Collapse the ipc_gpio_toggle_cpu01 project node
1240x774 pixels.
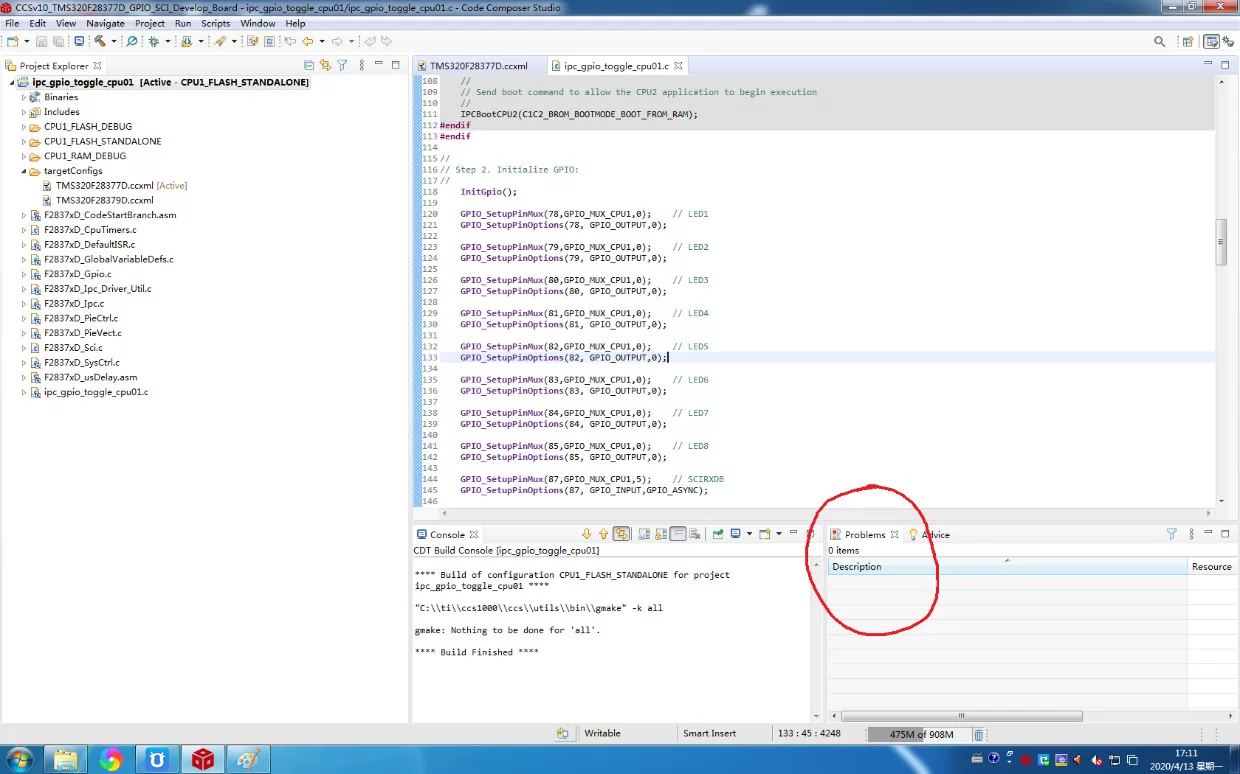pos(13,83)
